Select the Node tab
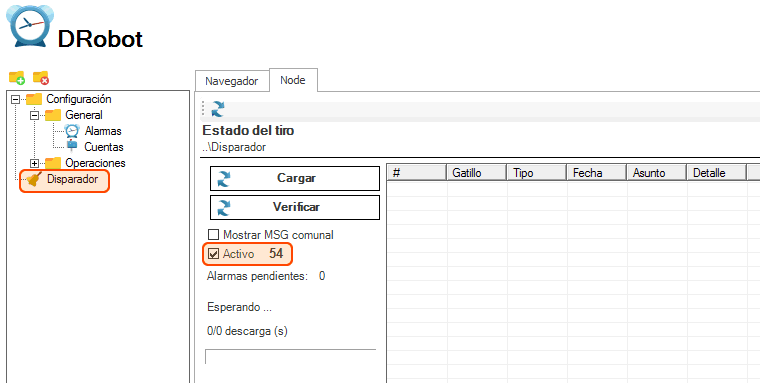The width and height of the screenshot is (760, 383). (293, 80)
